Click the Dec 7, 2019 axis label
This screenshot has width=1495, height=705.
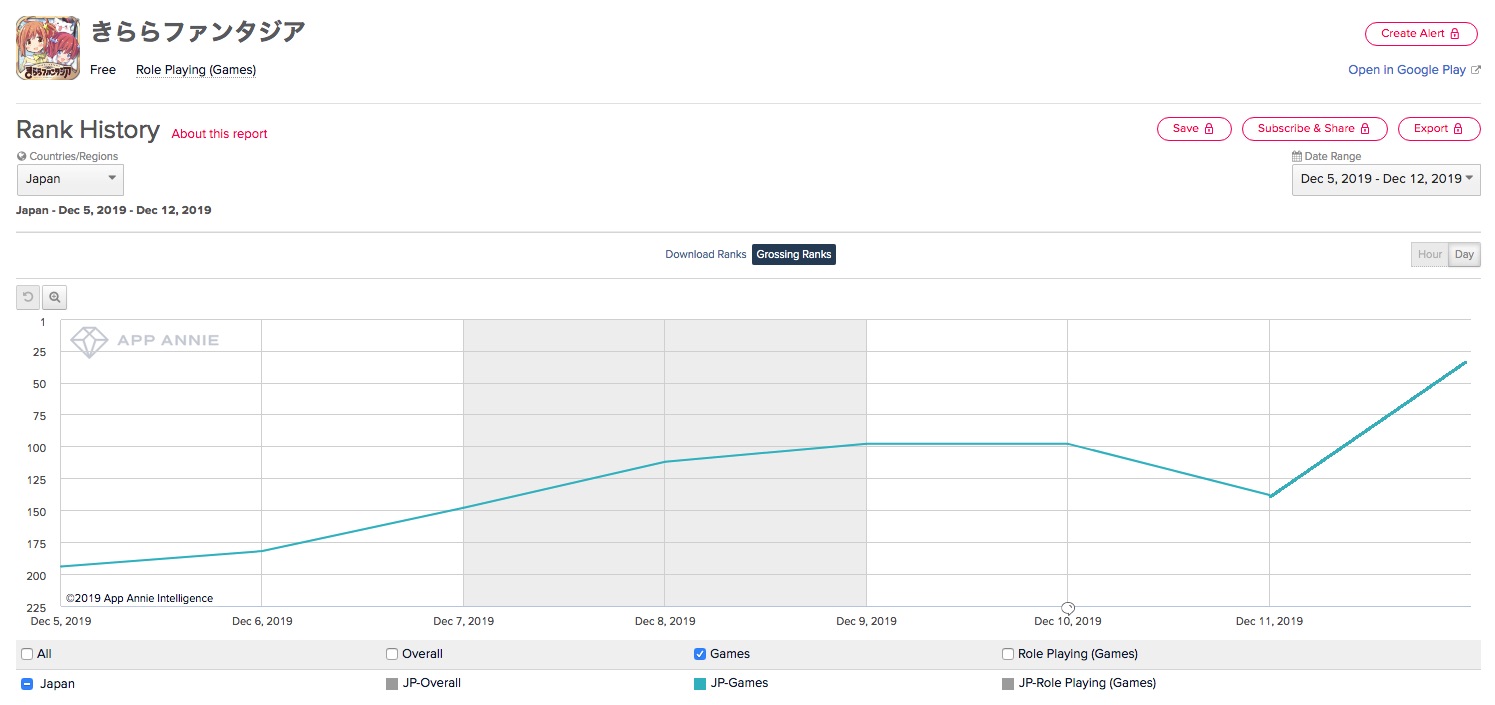point(464,621)
